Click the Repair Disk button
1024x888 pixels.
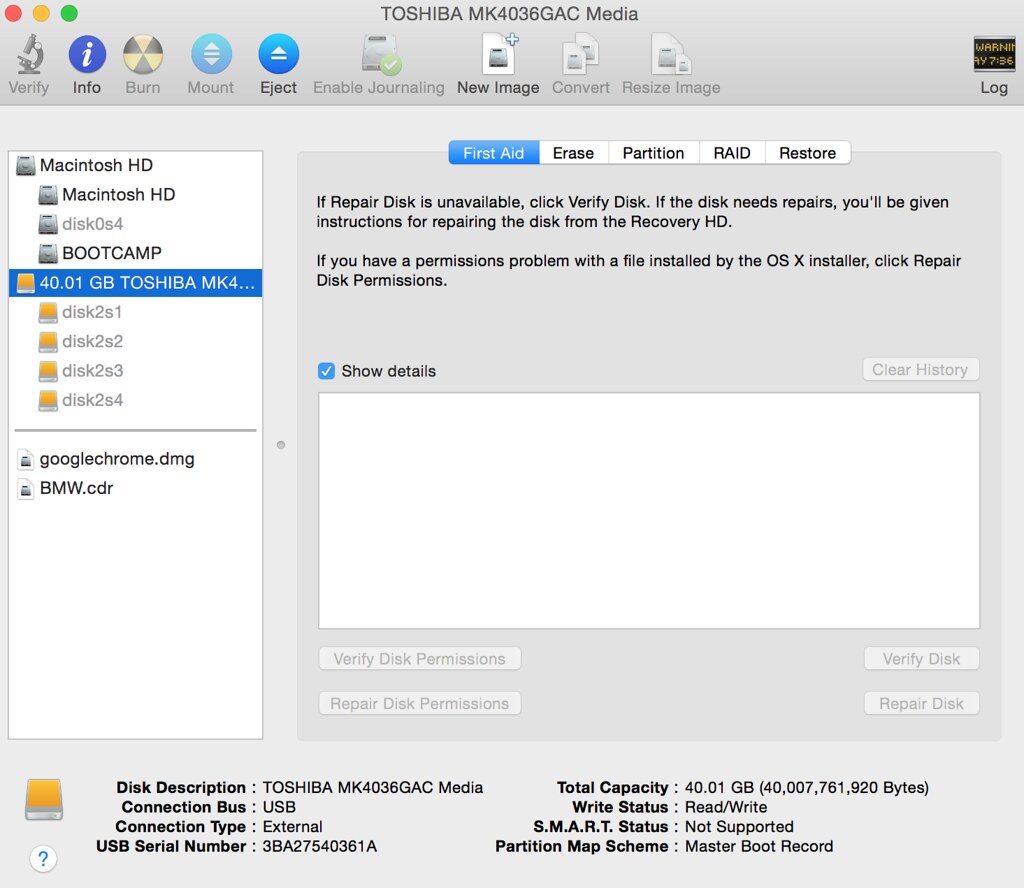coord(921,703)
